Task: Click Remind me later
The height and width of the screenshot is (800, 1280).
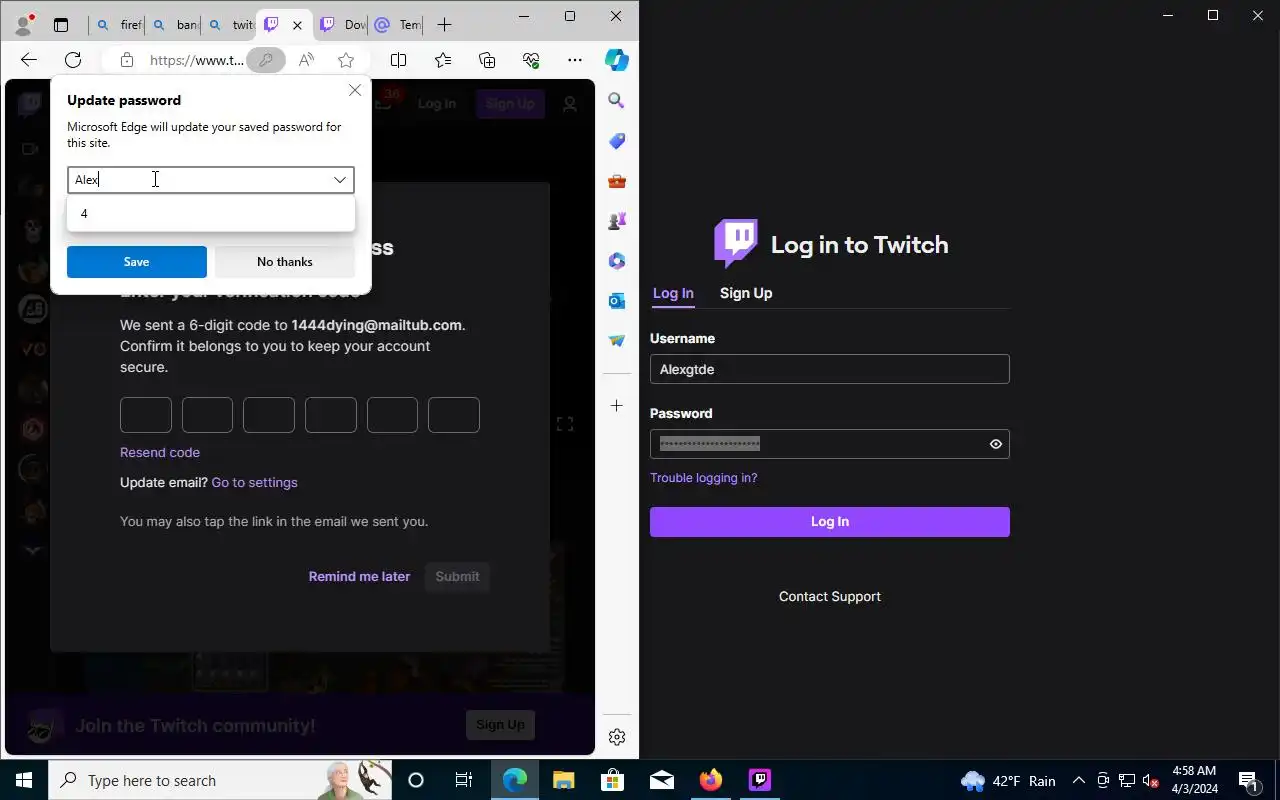Action: [x=359, y=576]
